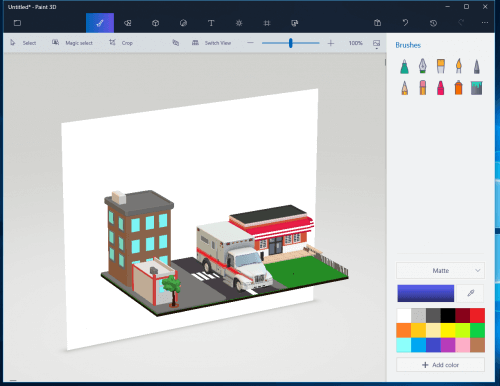Open the 2D shapes tab
The image size is (500, 386).
coord(128,23)
